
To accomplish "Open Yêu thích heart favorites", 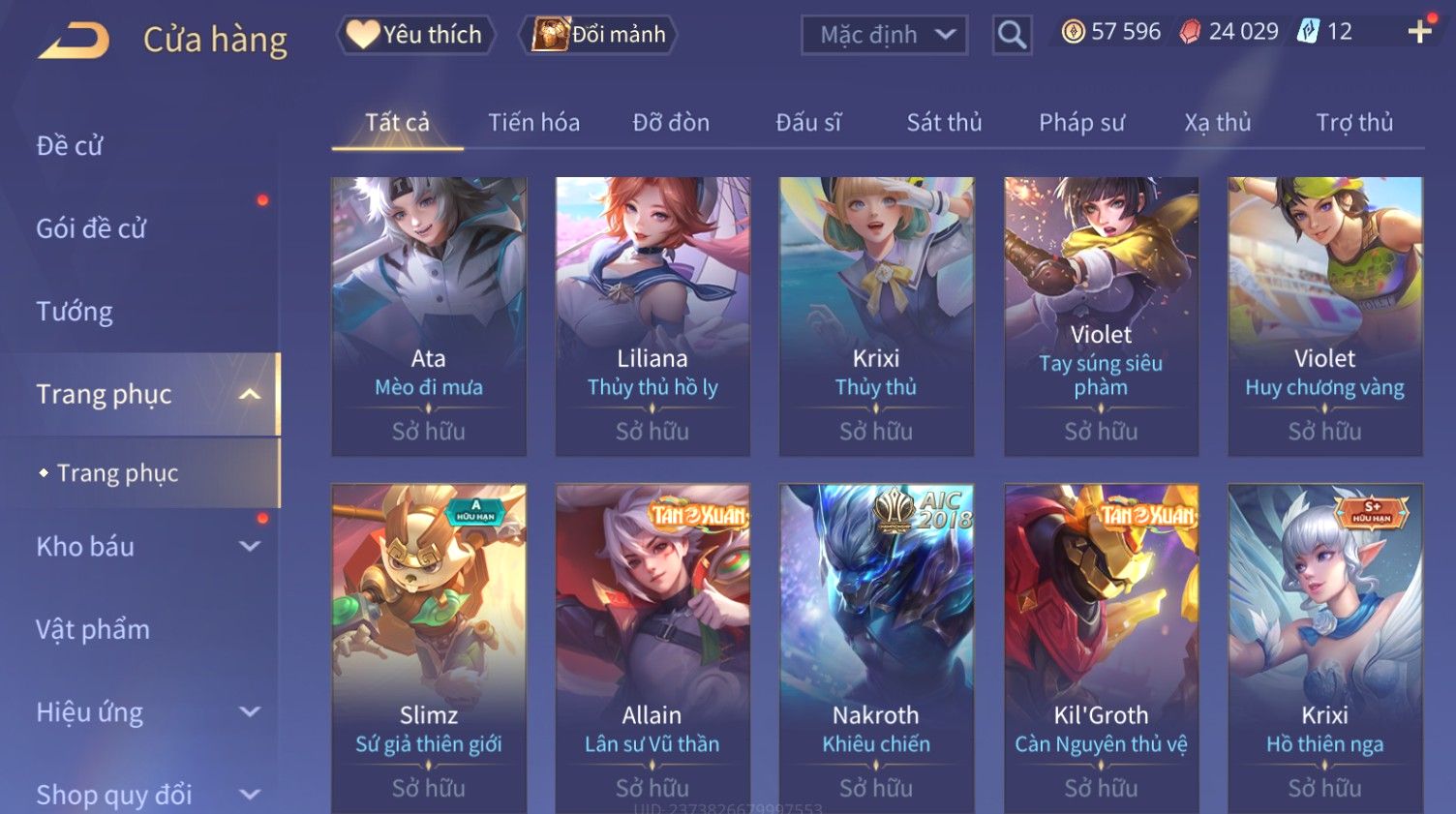I will 415,35.
